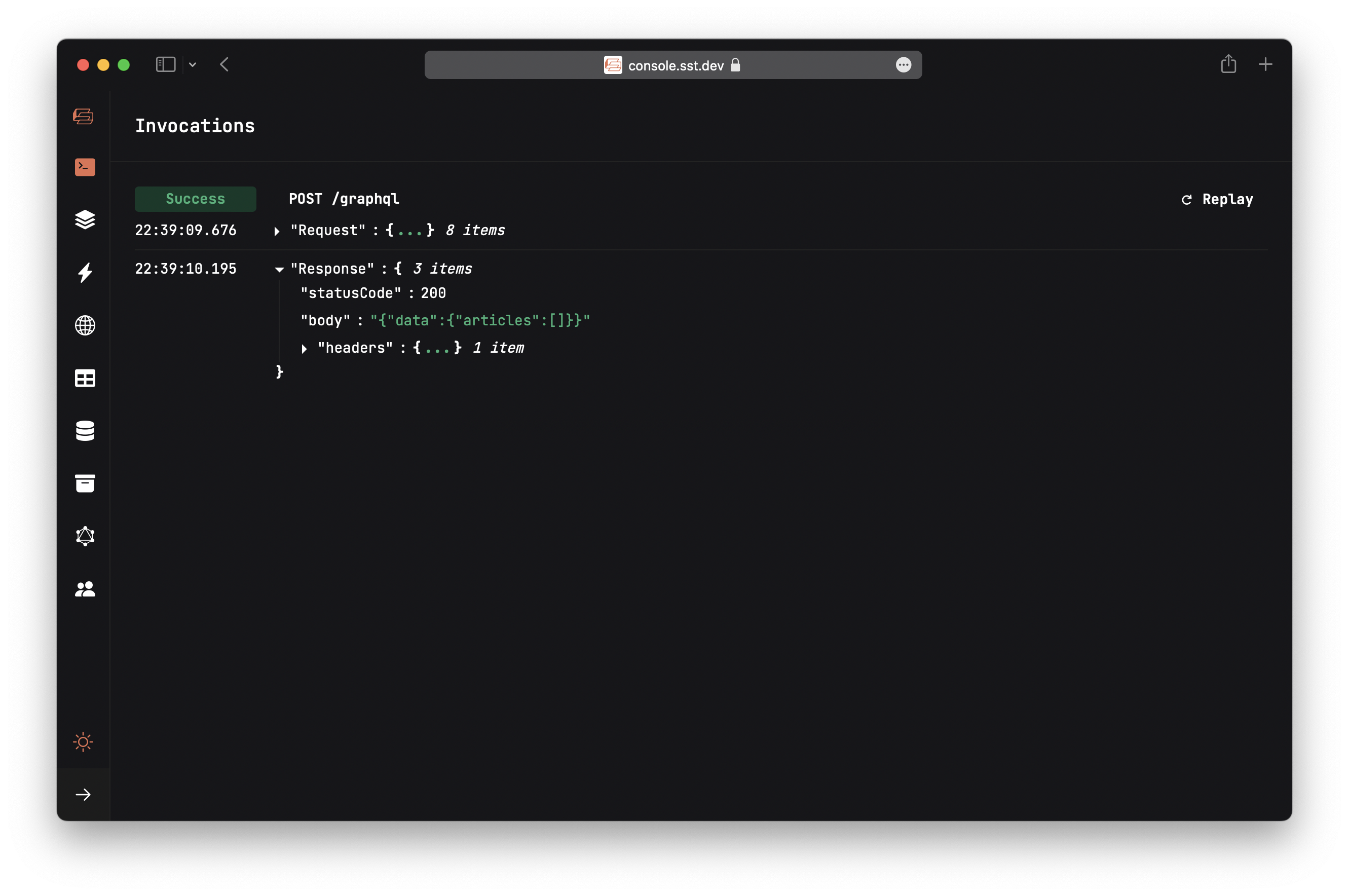The height and width of the screenshot is (896, 1349).
Task: Click the SST logo in the sidebar
Action: [84, 116]
